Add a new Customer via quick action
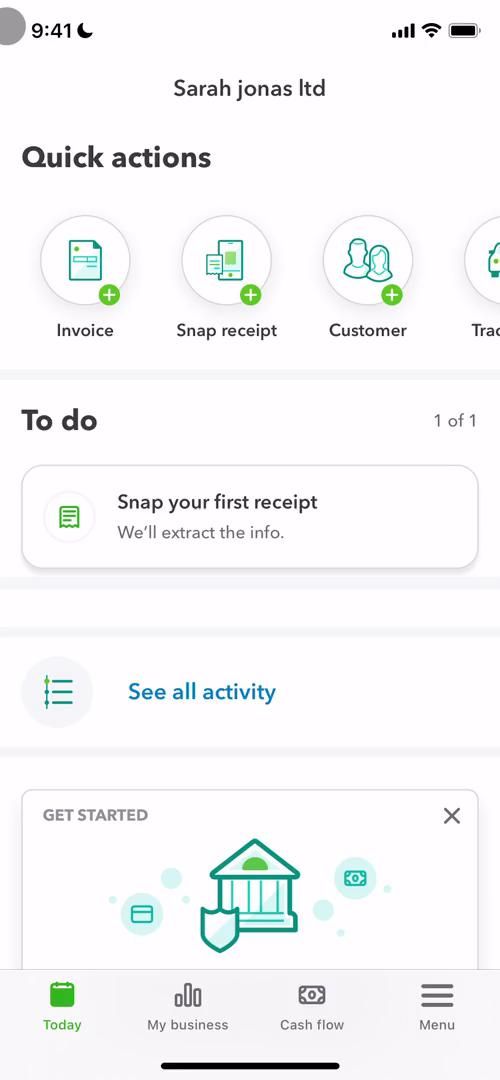The width and height of the screenshot is (500, 1080). tap(368, 260)
